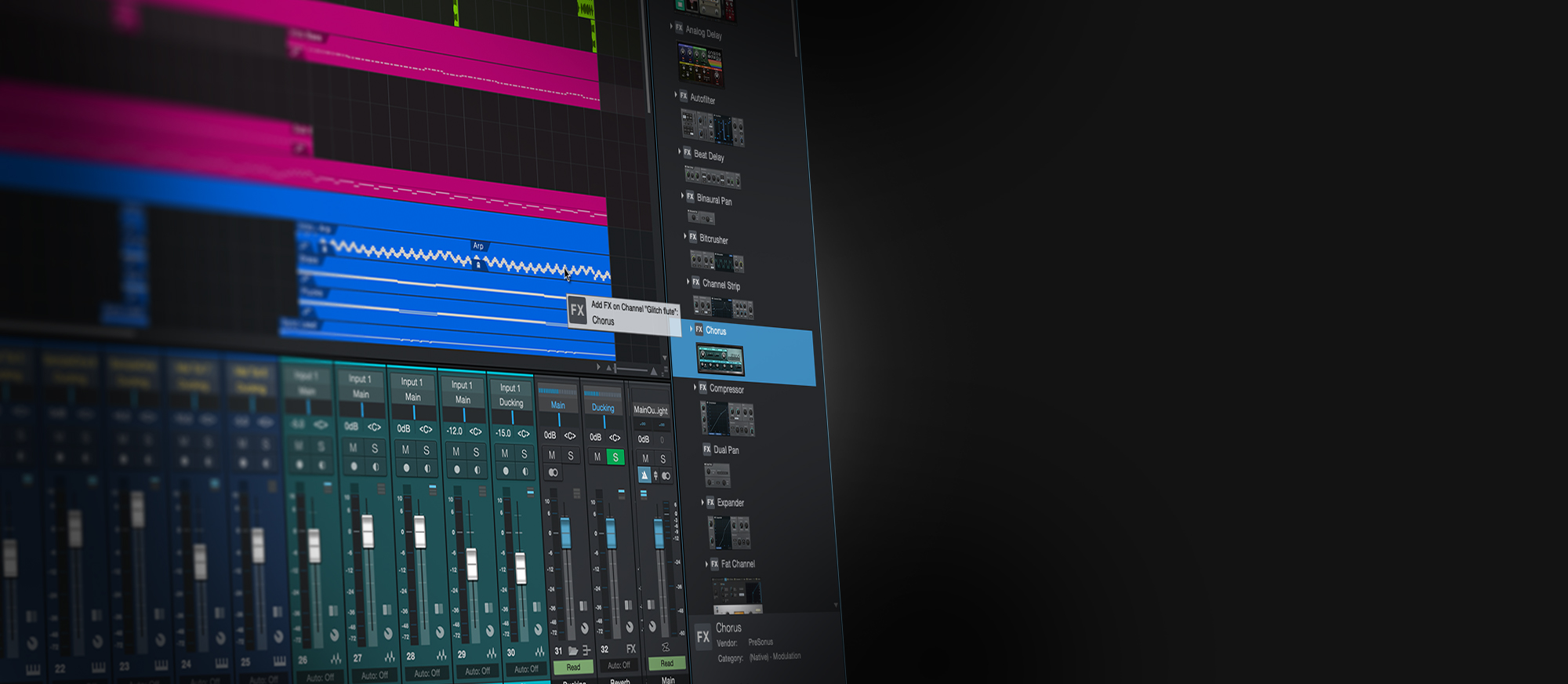Open the Main output selector on channel 31
The width and height of the screenshot is (1568, 684).
click(558, 406)
